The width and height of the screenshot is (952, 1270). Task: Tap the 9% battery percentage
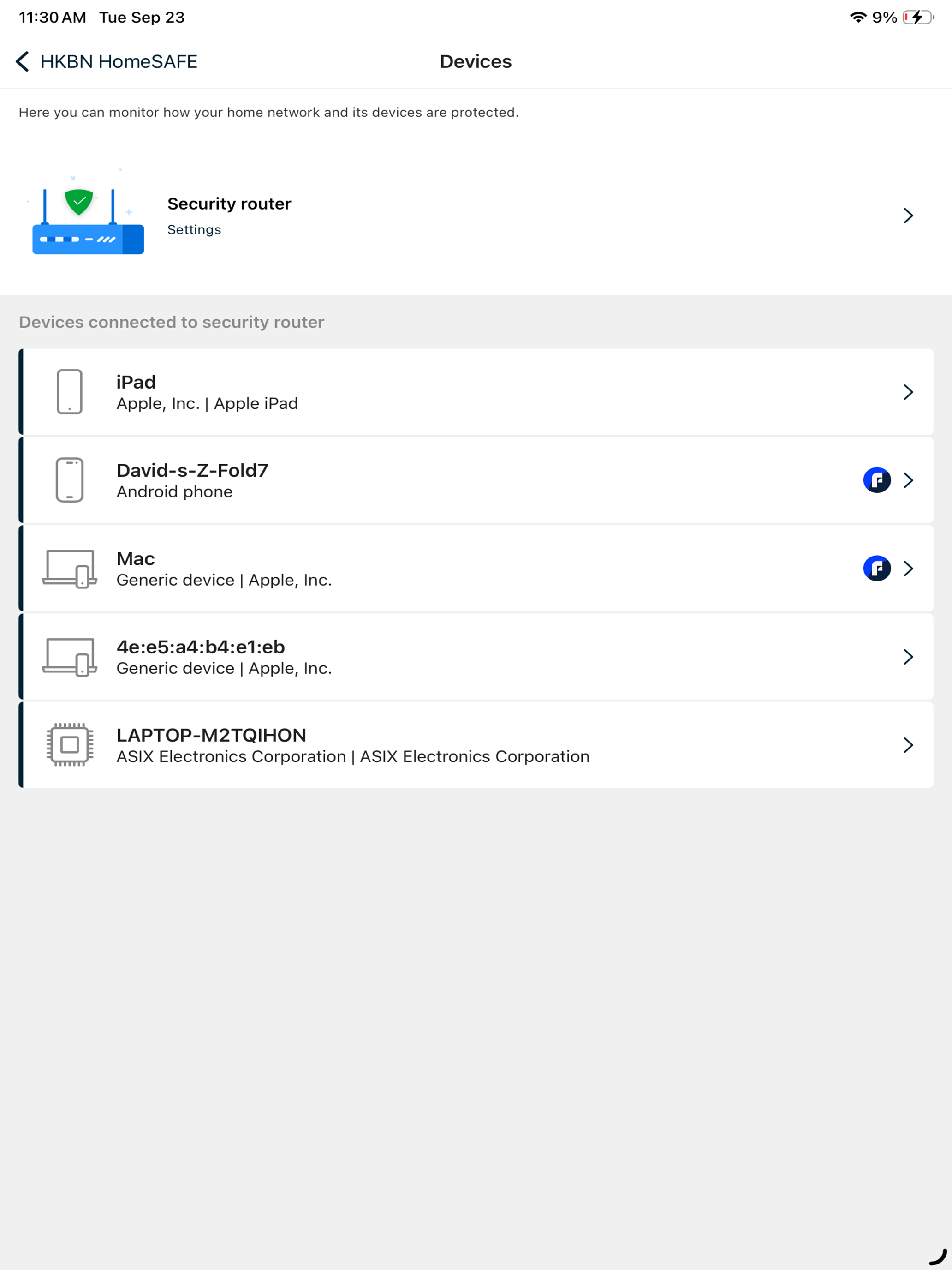click(884, 17)
